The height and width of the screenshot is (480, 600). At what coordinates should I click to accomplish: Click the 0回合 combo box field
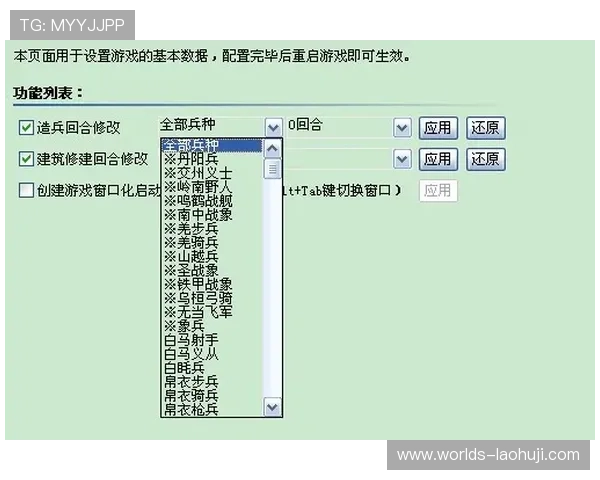[x=349, y=127]
